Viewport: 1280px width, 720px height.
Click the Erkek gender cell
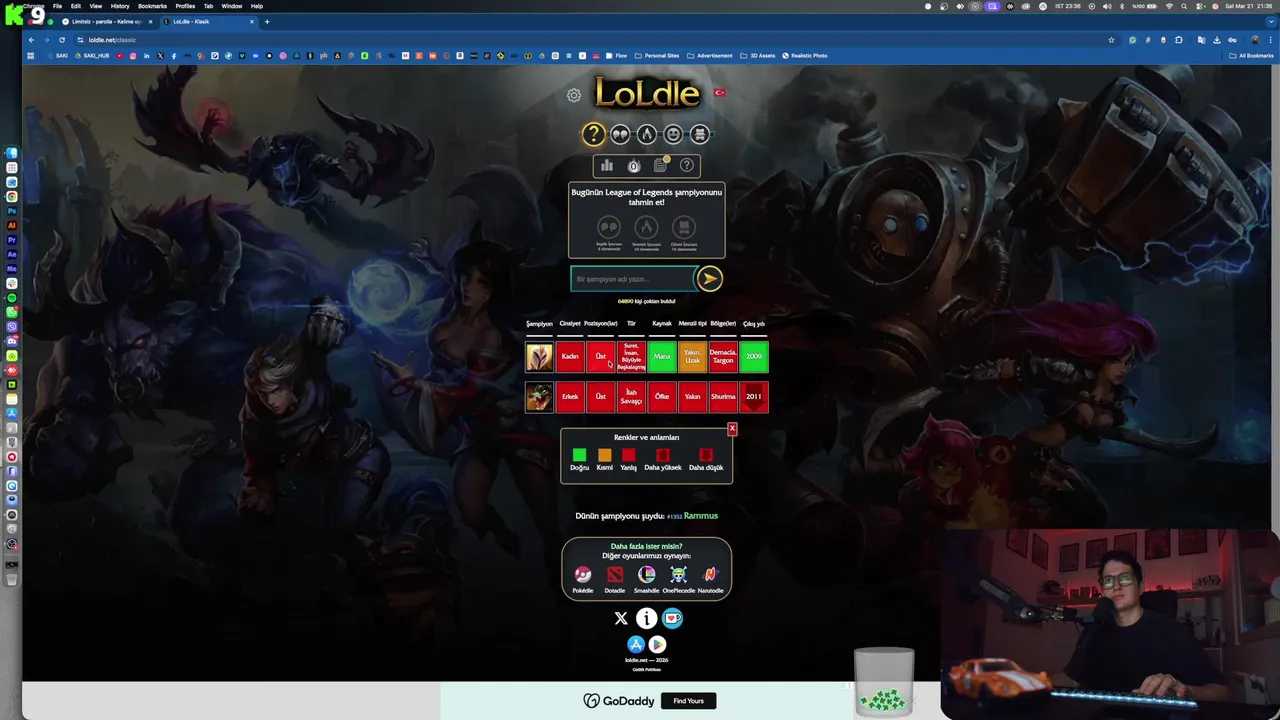point(570,397)
